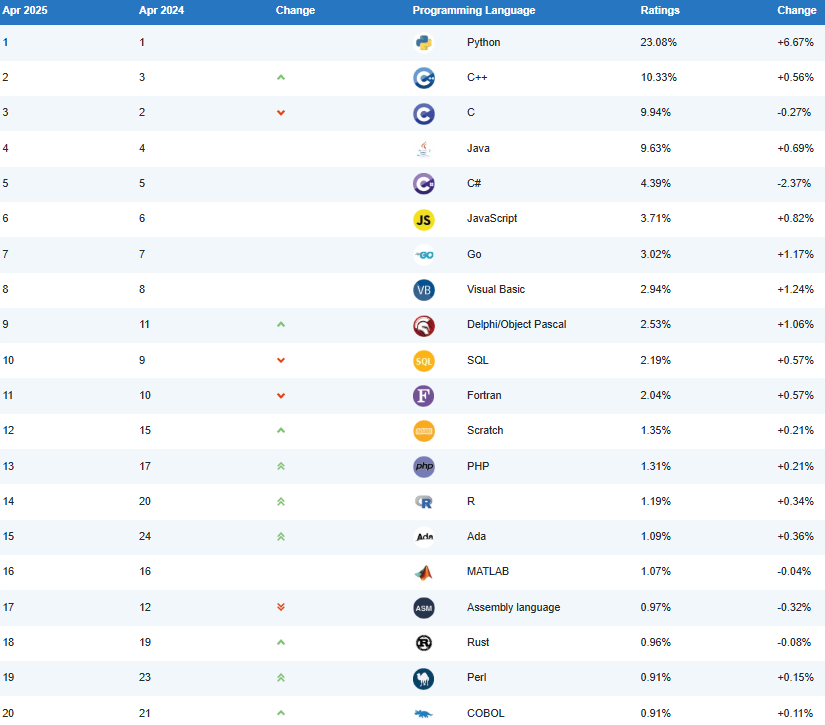Click the PHP elephant logo icon

pos(423,467)
